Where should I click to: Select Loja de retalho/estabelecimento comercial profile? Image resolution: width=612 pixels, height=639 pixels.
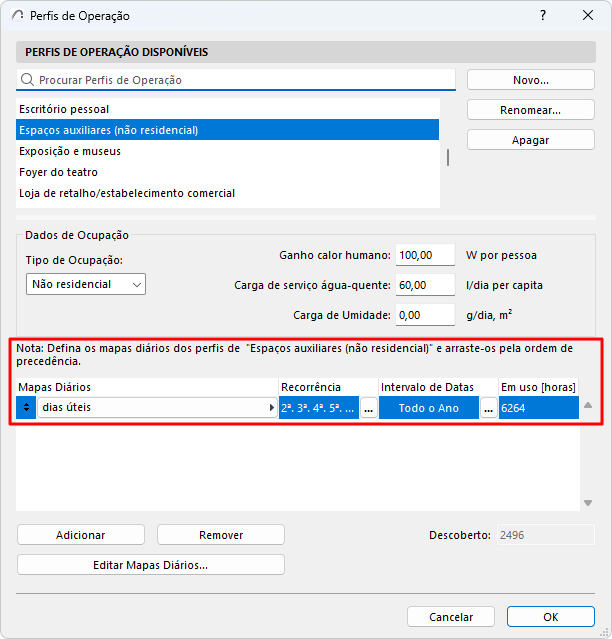227,193
